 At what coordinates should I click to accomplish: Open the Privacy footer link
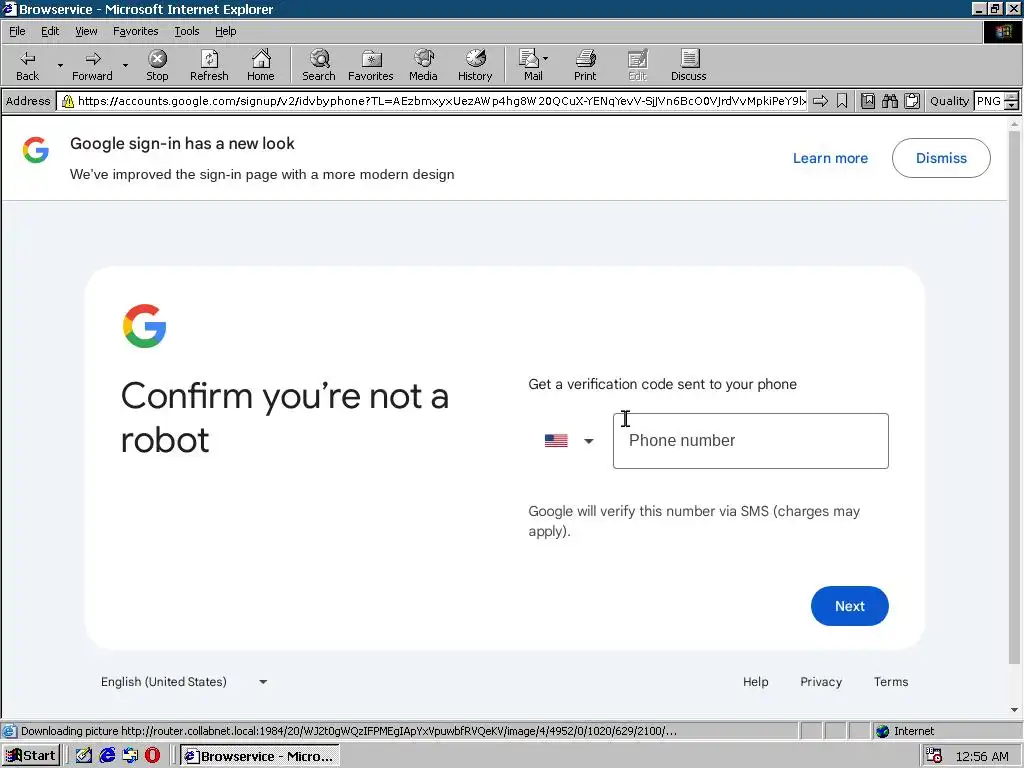[821, 682]
